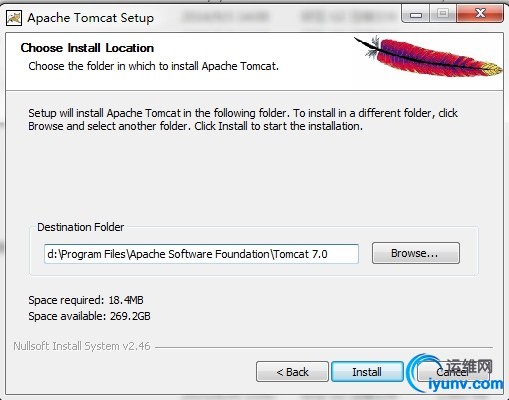Image resolution: width=509 pixels, height=400 pixels.
Task: Open the Browse... folder picker
Action: pos(416,253)
